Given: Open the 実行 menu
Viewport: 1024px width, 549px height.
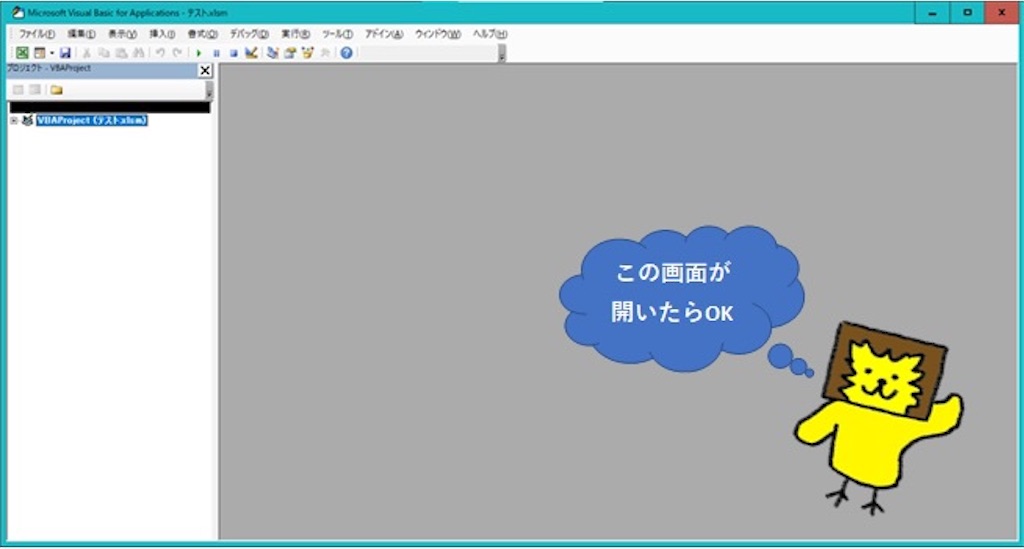Looking at the screenshot, I should [295, 34].
